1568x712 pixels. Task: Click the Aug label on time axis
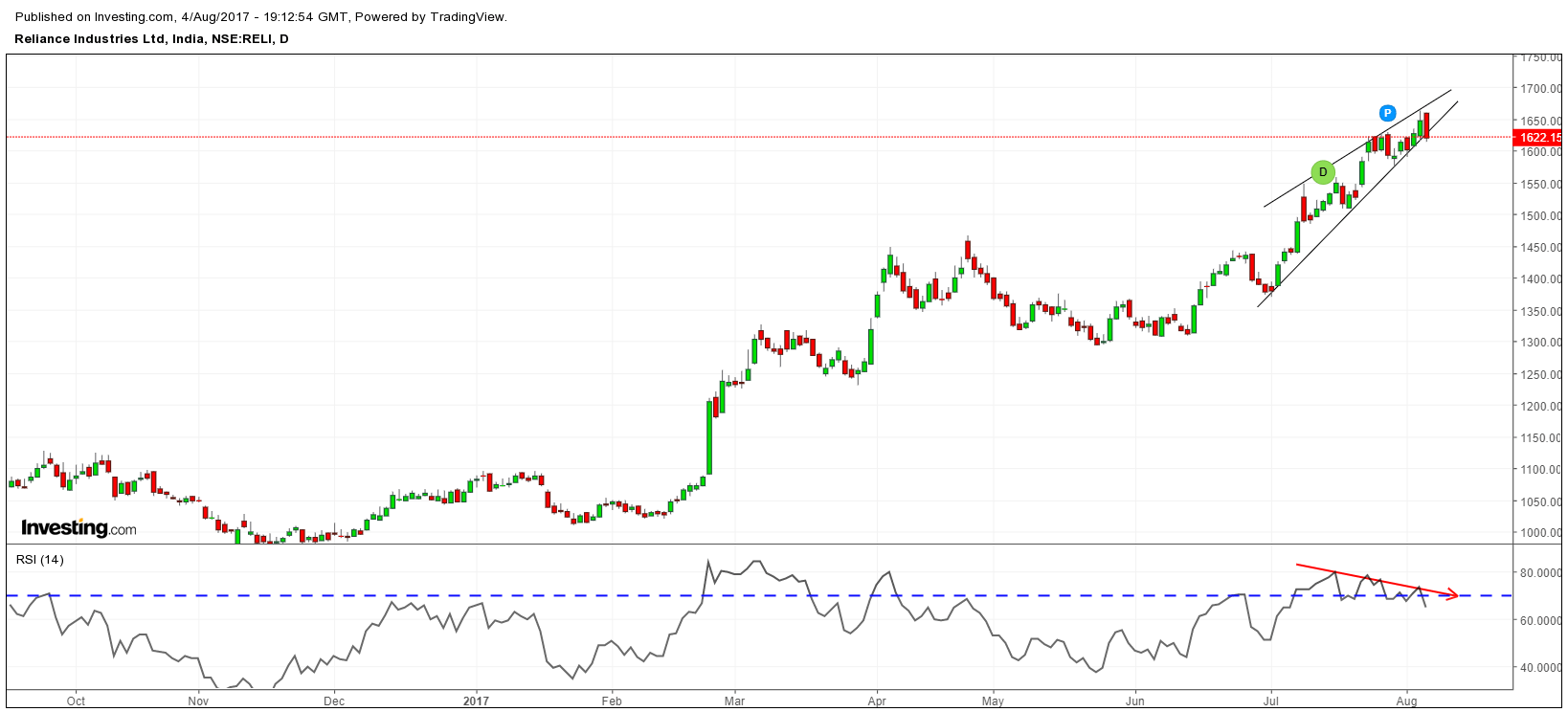click(1407, 701)
